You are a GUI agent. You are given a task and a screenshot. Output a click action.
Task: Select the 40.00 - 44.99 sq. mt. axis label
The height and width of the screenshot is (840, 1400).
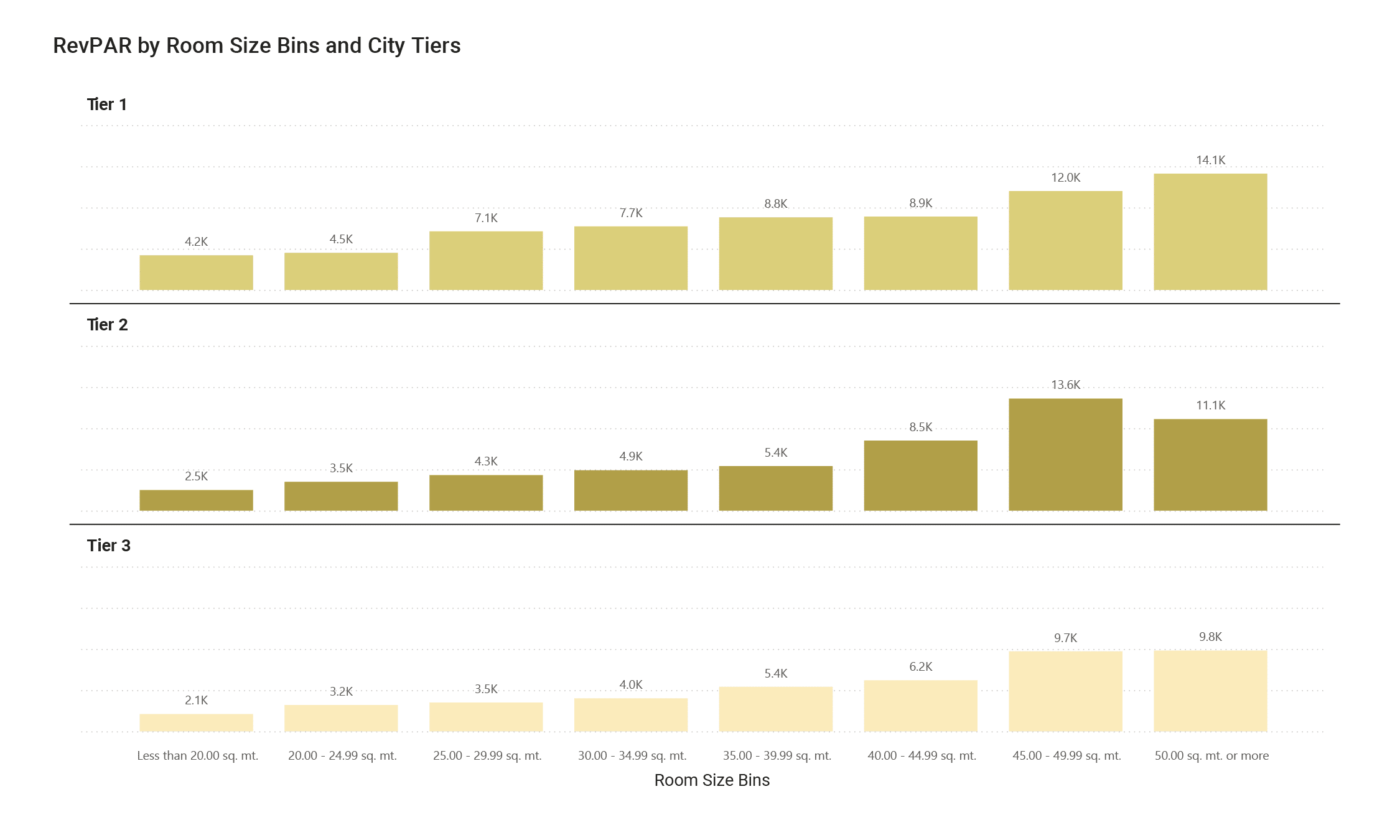coord(922,756)
